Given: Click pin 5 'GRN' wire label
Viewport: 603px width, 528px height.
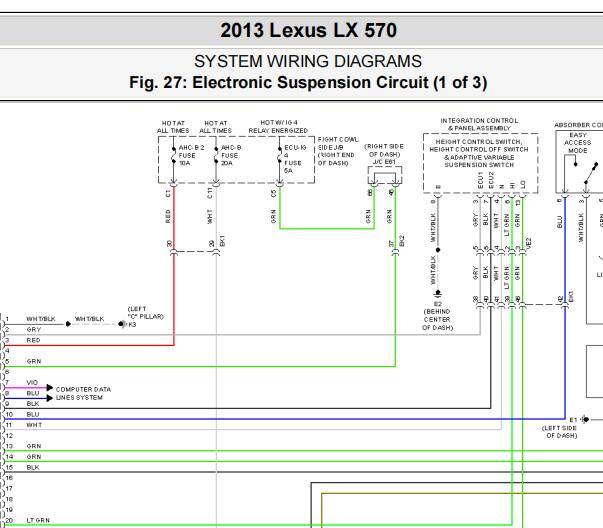Looking at the screenshot, I should click(34, 361).
